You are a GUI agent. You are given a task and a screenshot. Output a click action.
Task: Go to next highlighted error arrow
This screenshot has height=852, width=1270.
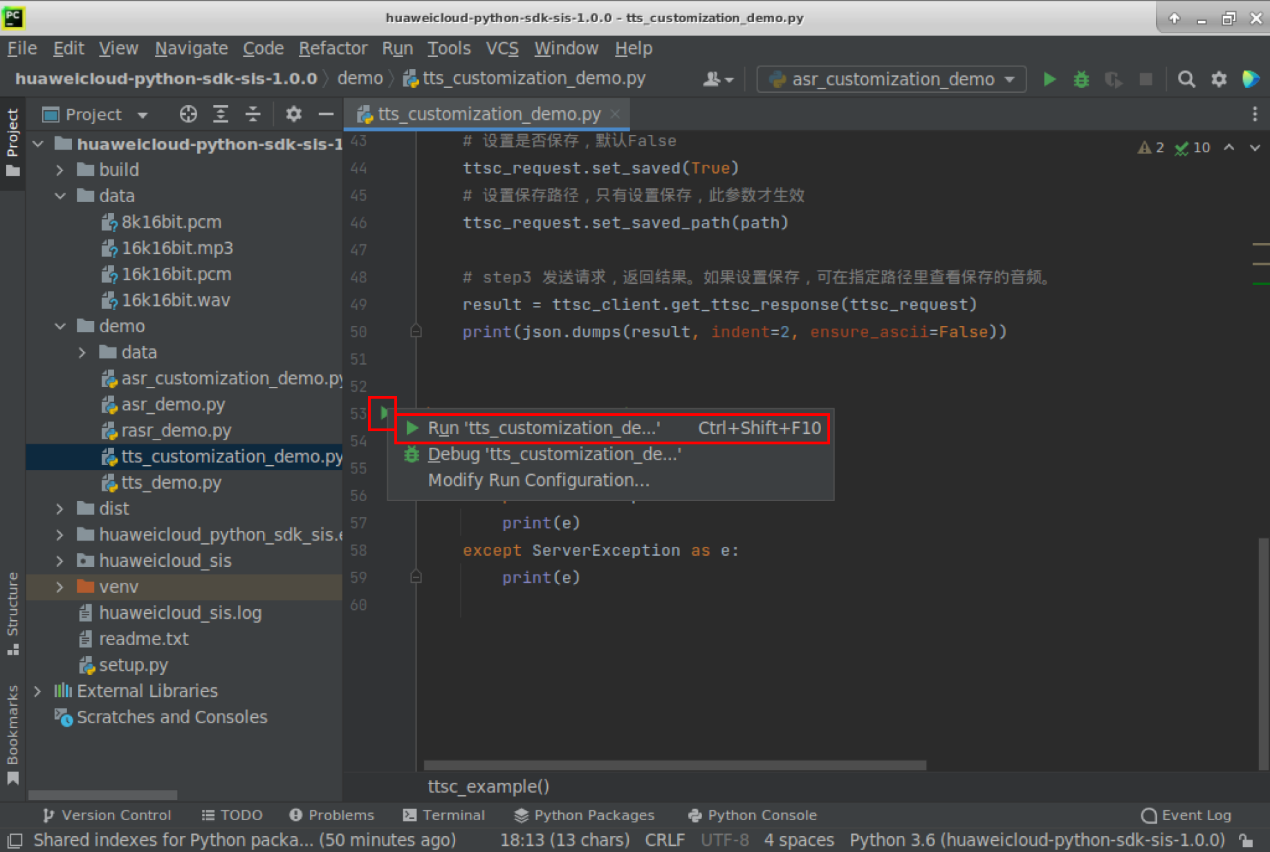[x=1254, y=147]
